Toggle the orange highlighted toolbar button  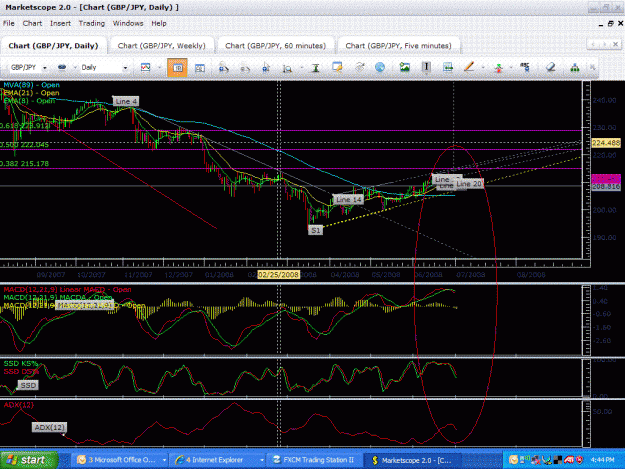coord(177,68)
